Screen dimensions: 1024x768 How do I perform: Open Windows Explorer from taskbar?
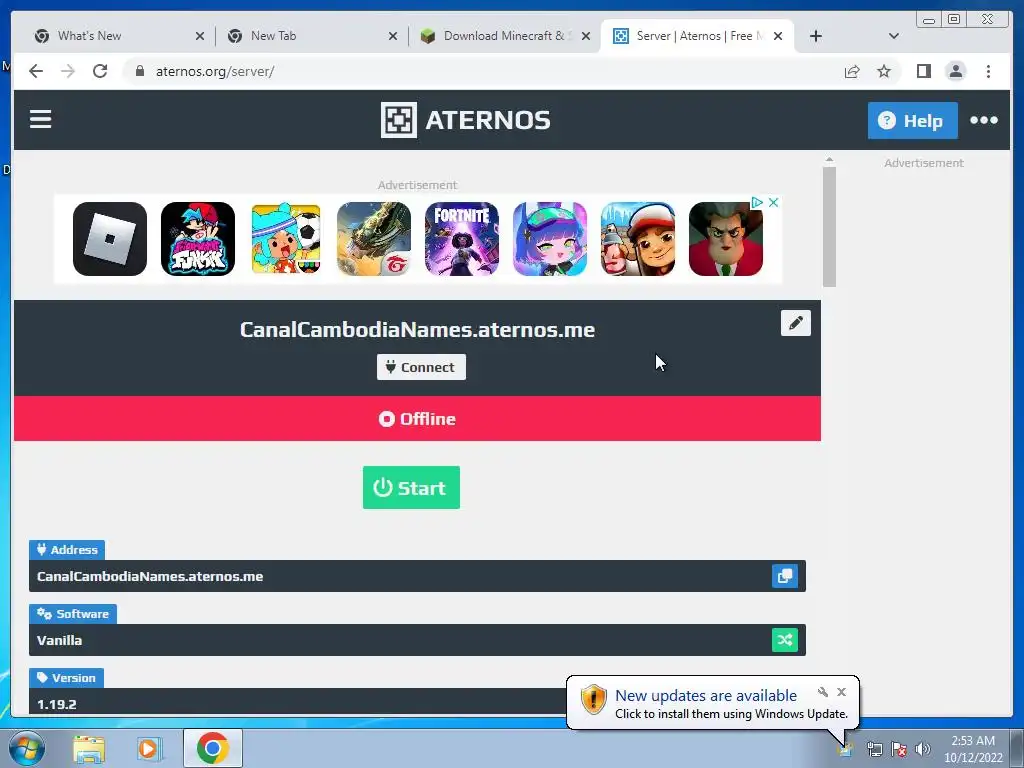89,748
